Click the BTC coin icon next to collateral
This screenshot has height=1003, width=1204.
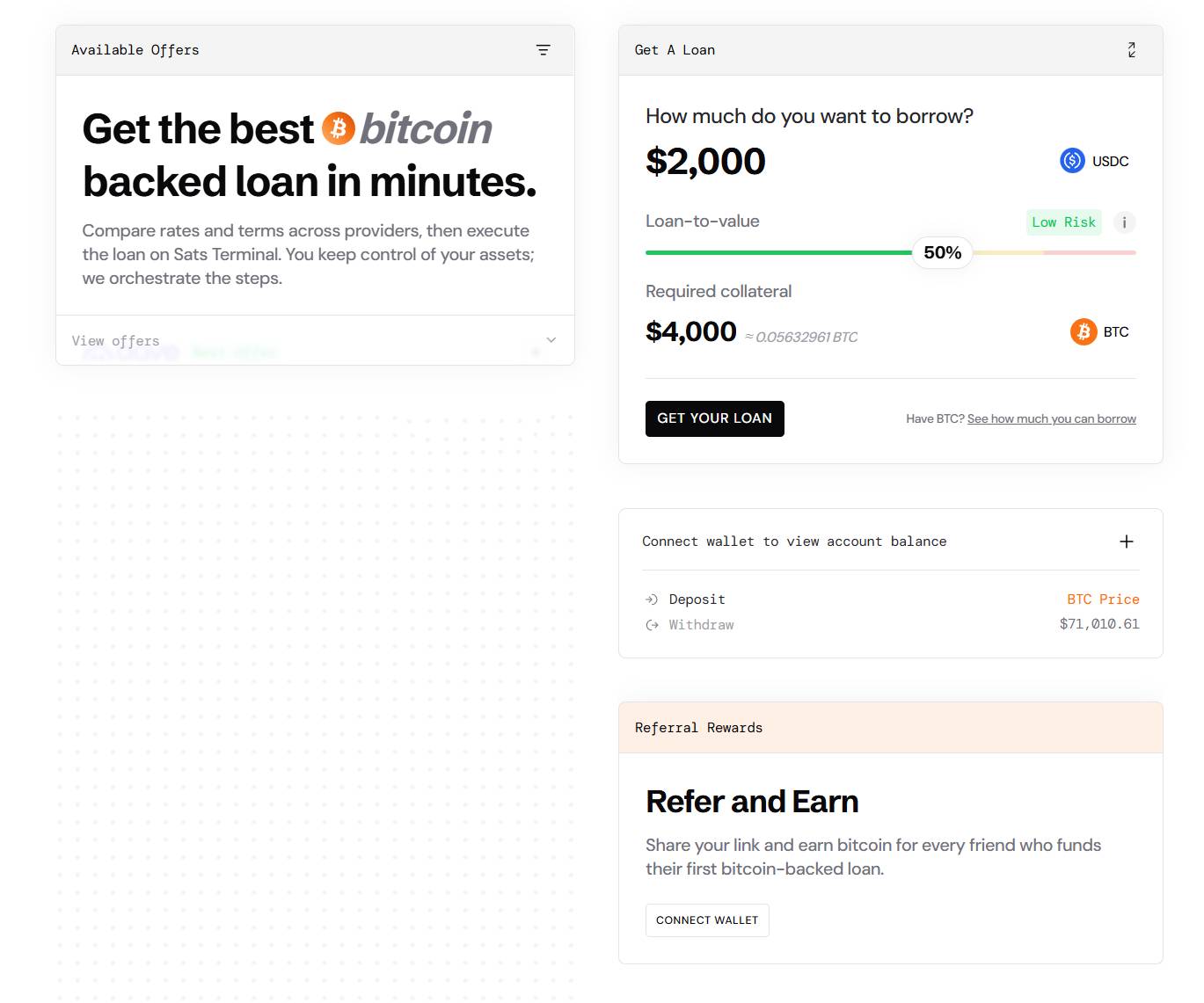click(x=1084, y=331)
